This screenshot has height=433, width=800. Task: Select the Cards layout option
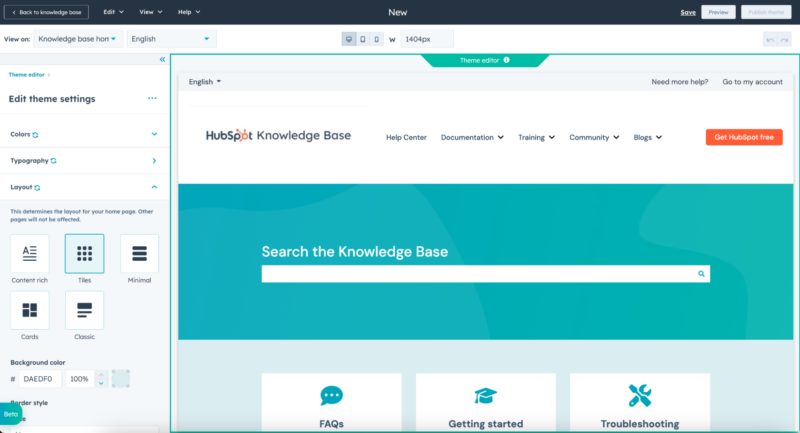pyautogui.click(x=30, y=310)
